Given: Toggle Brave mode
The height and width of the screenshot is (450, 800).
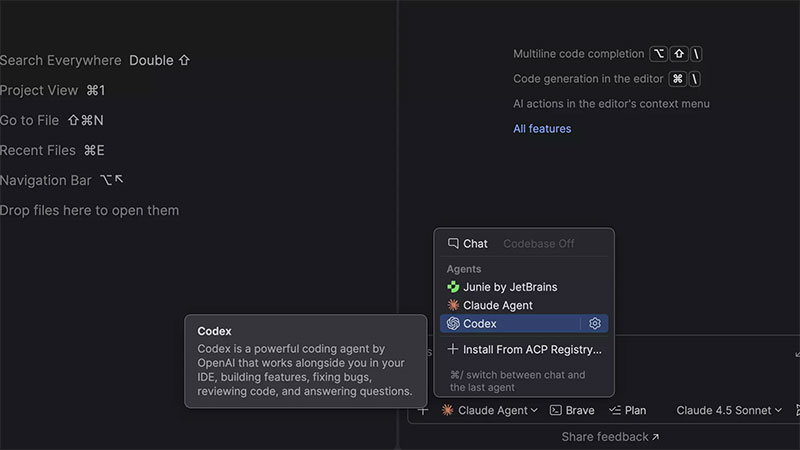Looking at the screenshot, I should click(571, 410).
